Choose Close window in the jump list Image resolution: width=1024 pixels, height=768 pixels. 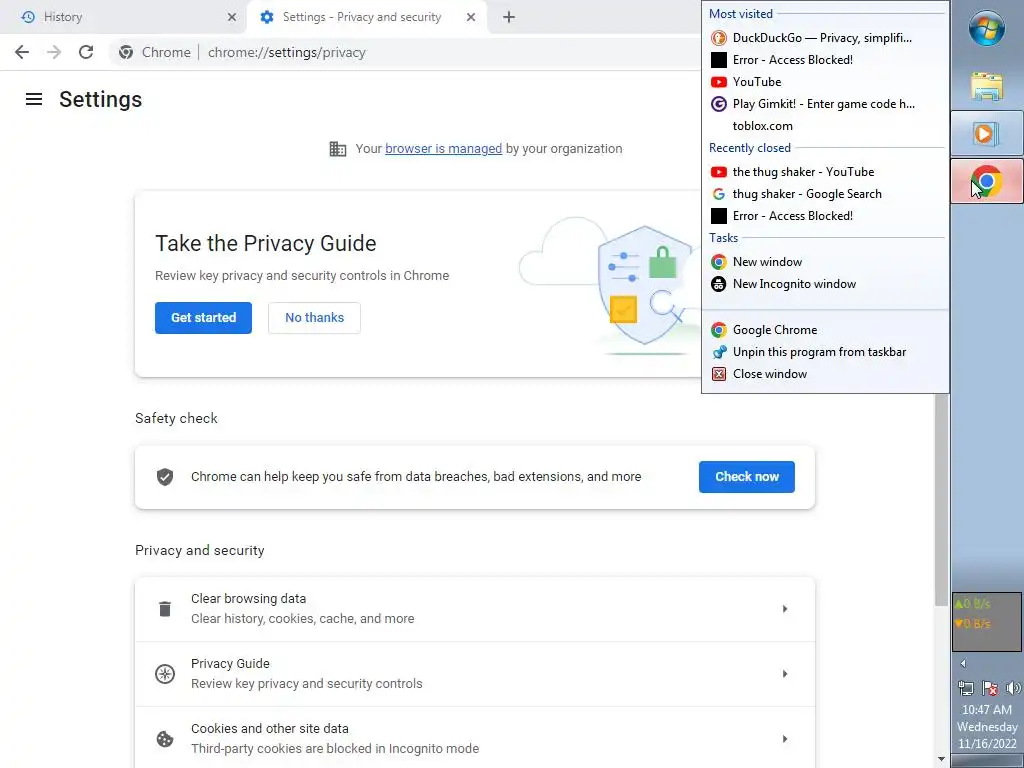825,374
